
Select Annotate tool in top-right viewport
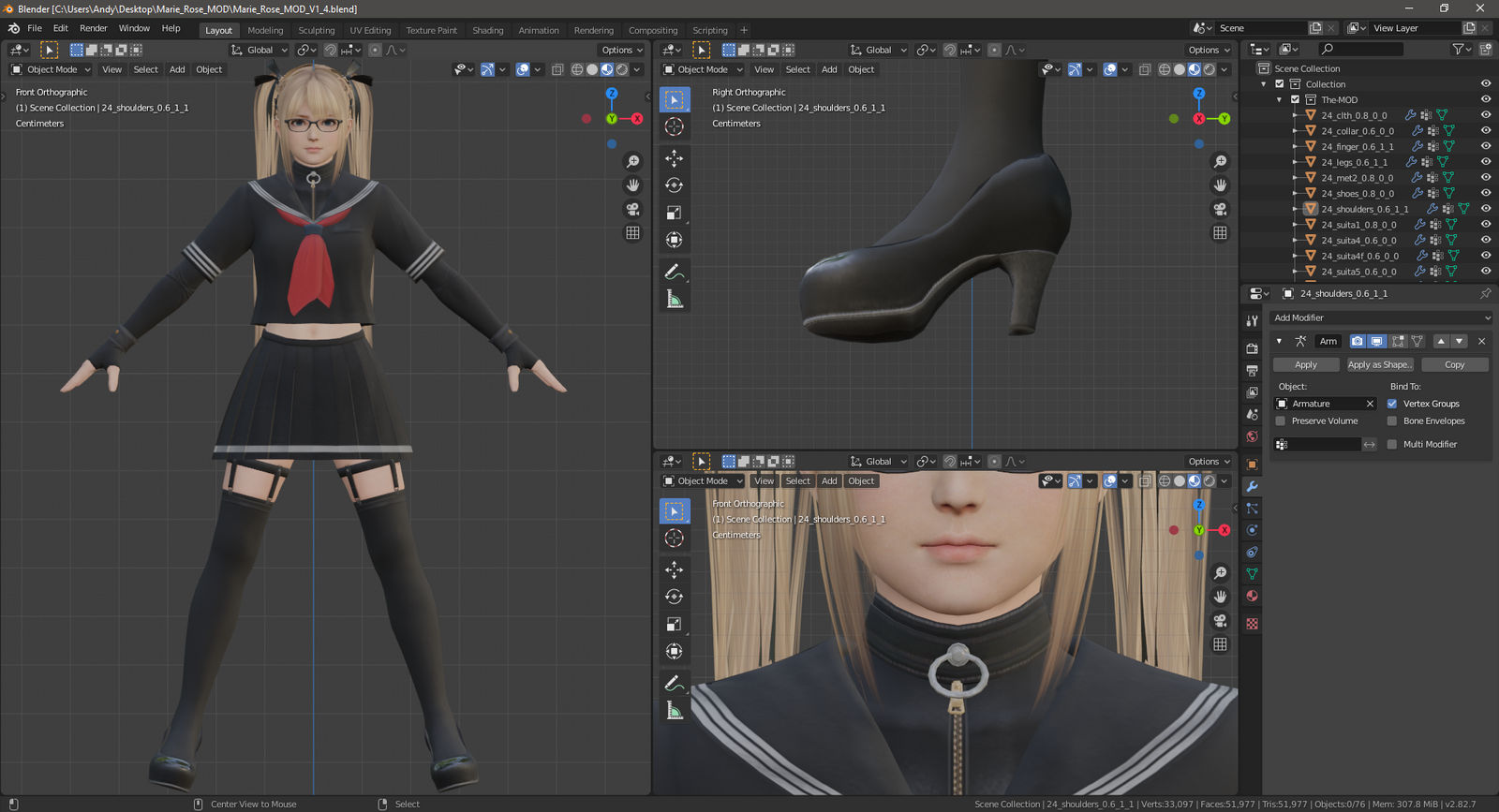coord(674,273)
